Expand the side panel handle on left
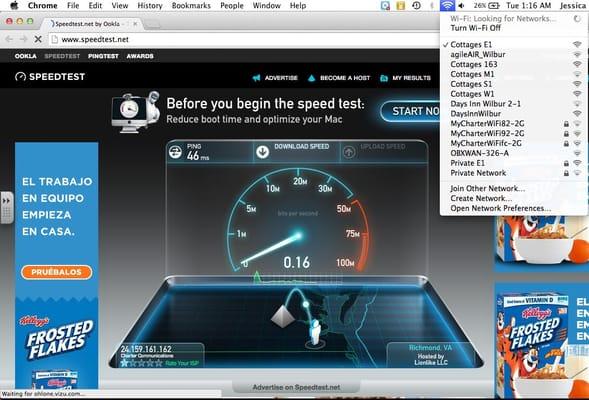 tap(6, 207)
